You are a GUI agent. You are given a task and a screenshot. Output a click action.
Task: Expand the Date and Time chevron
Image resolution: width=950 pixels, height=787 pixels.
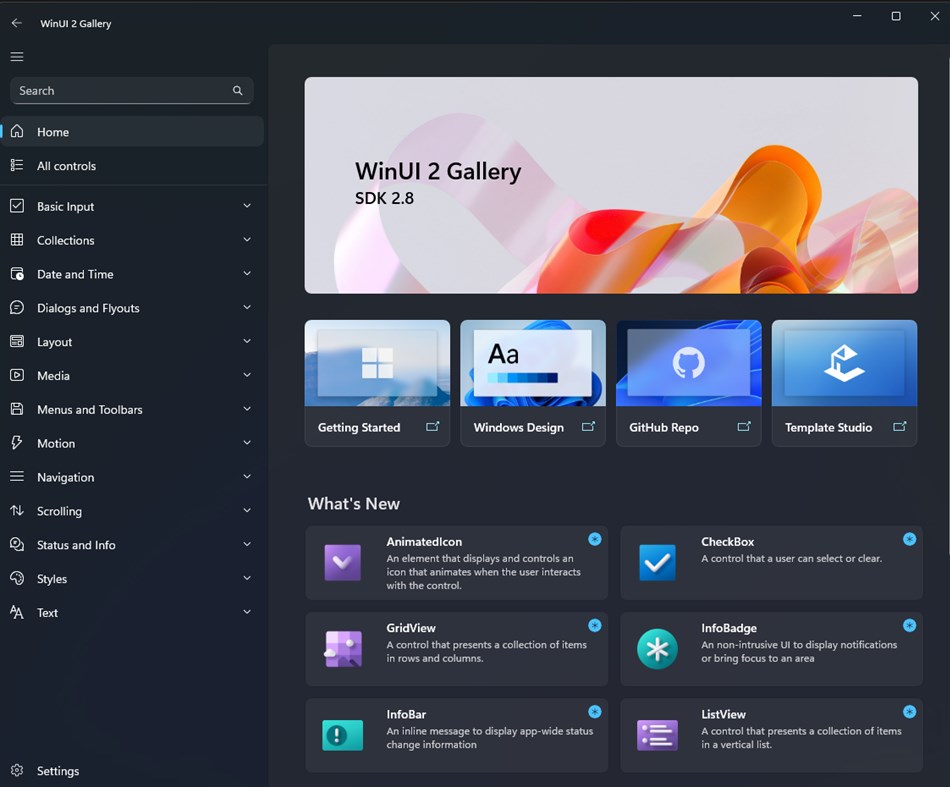coord(247,274)
